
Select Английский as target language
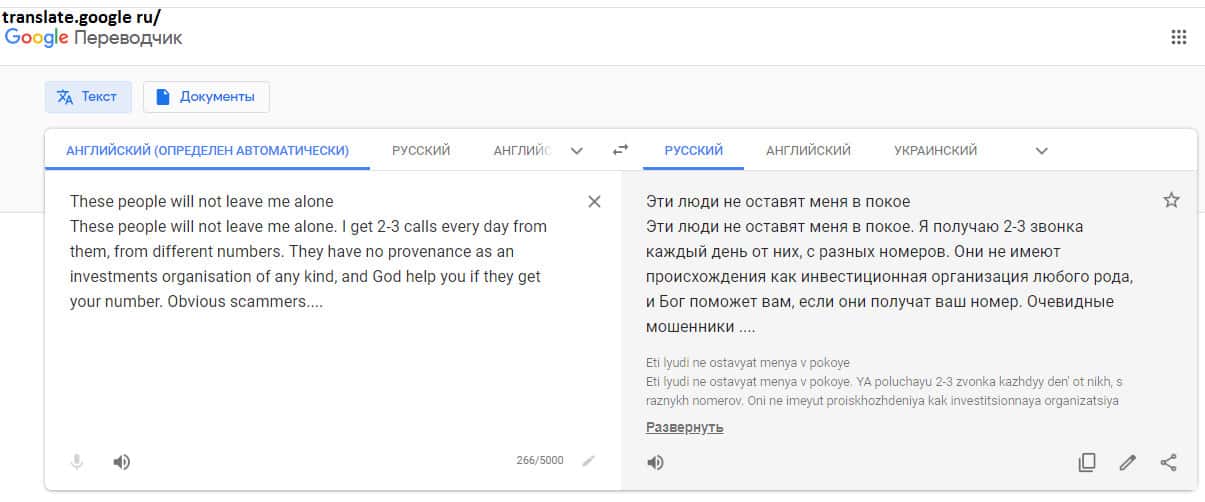point(808,151)
